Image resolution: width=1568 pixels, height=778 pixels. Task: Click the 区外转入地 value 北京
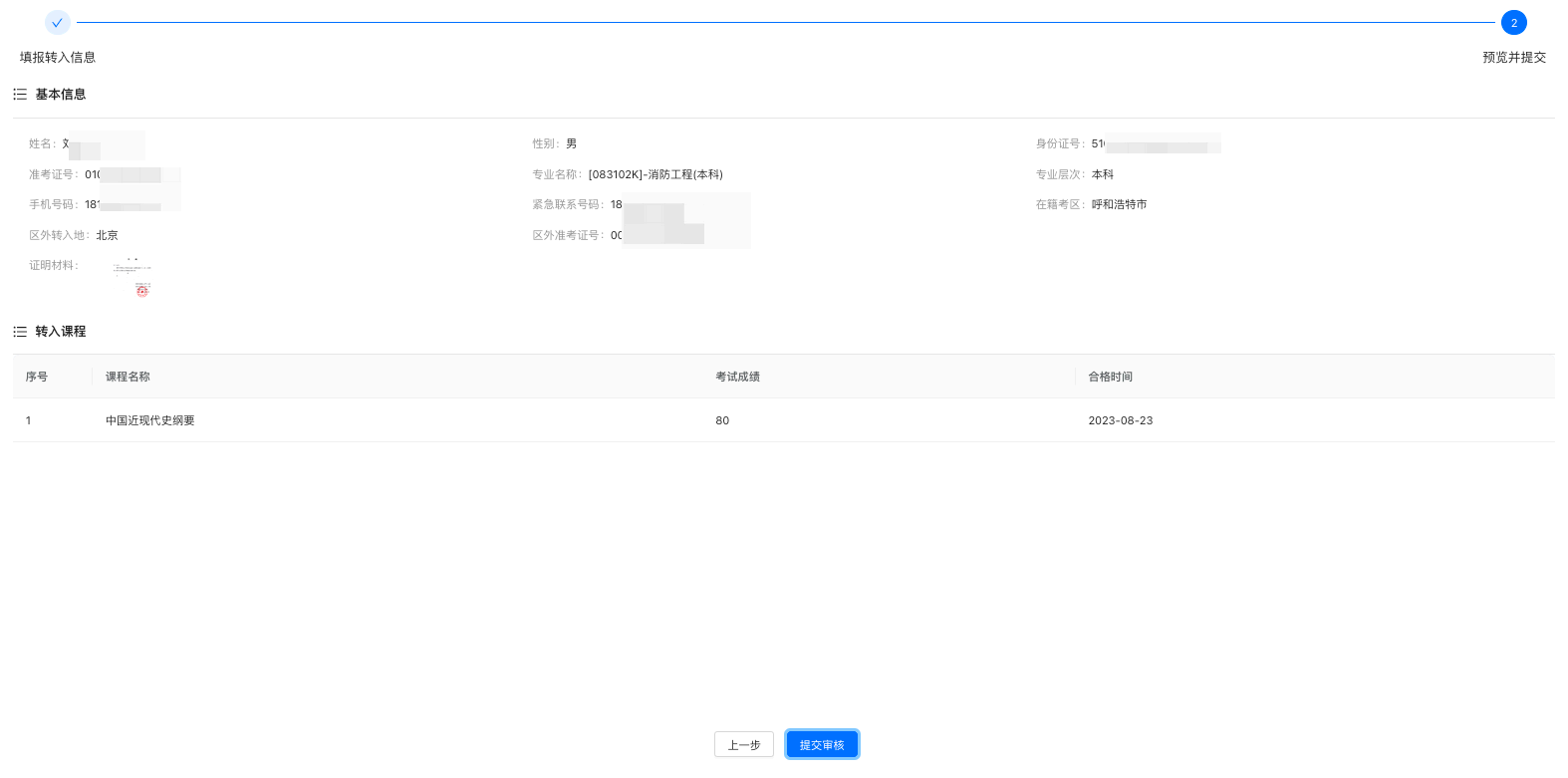tap(108, 235)
